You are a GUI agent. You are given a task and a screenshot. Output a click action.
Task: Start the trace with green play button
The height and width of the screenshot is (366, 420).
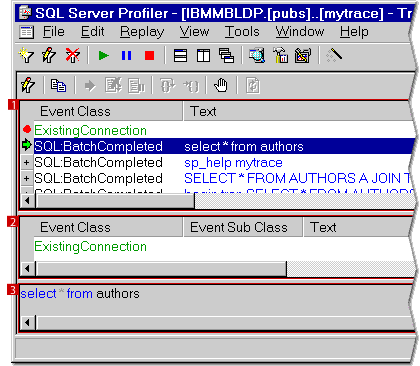click(x=104, y=55)
